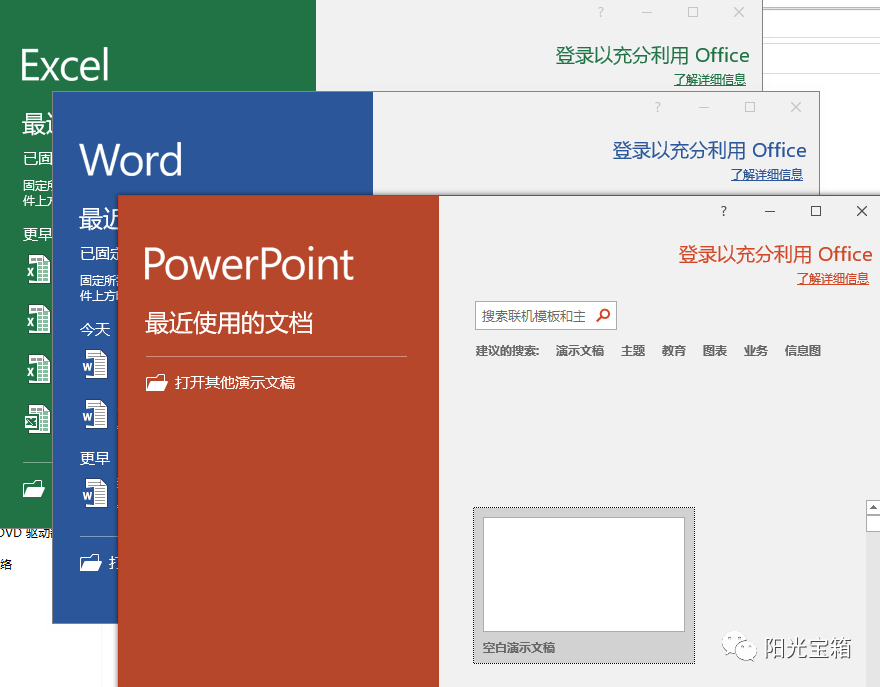Screen dimensions: 880x687
Task: Click Excel 登录以充分利用 Office sign-in link
Action: [x=652, y=56]
